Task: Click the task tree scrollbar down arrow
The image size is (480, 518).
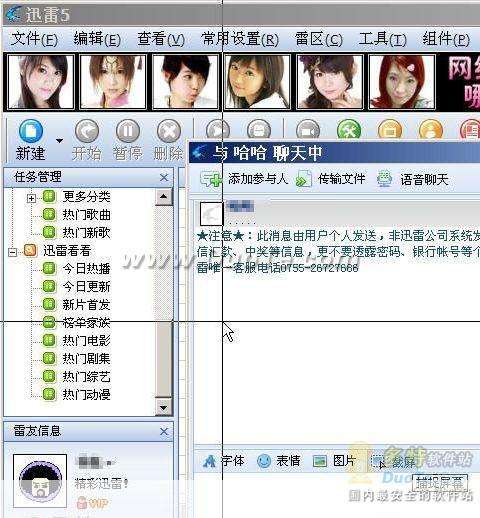Action: pos(163,407)
